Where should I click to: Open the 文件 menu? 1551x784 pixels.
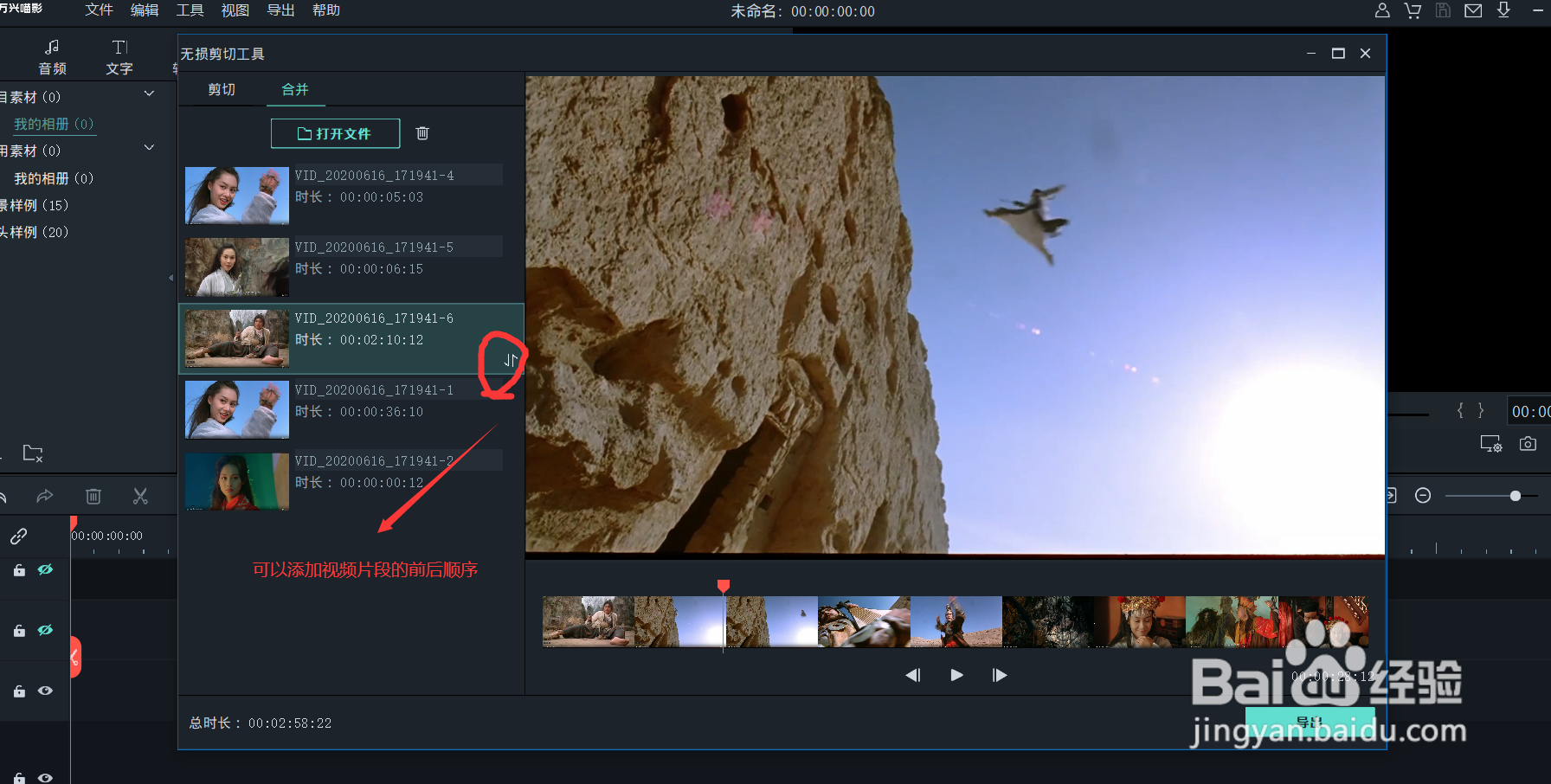pyautogui.click(x=99, y=10)
